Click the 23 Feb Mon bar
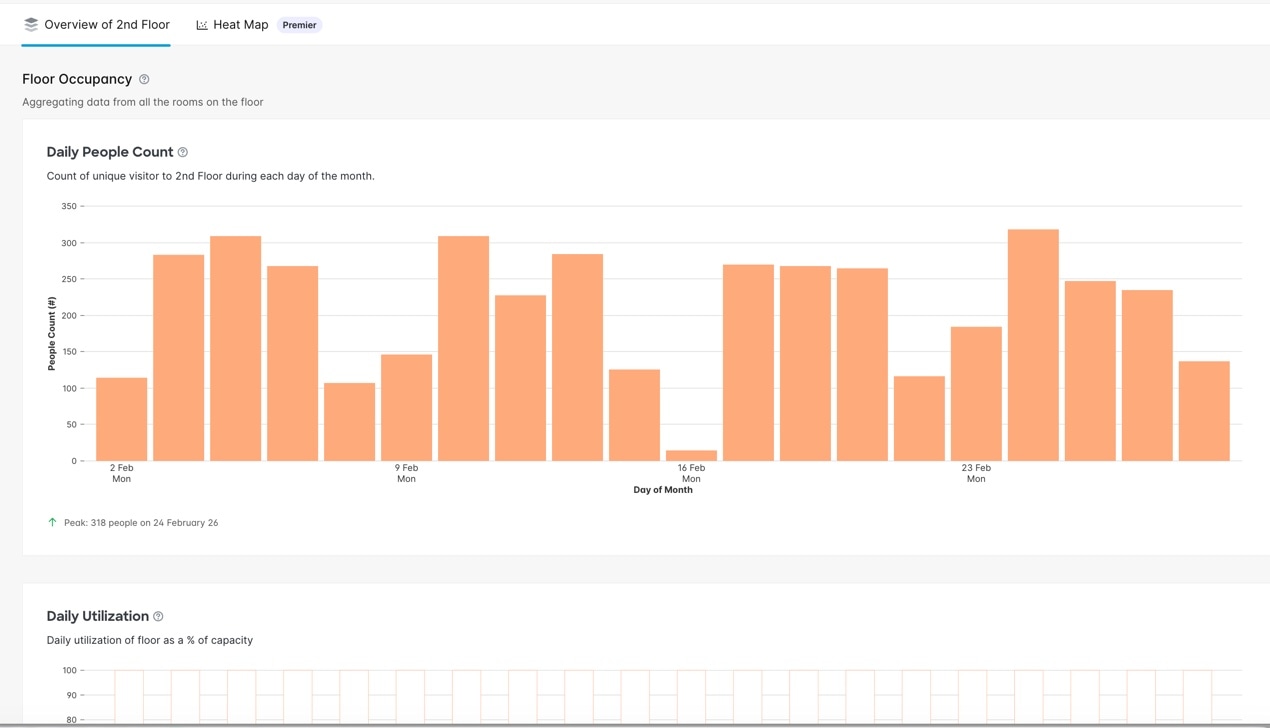1270x728 pixels. pyautogui.click(x=976, y=394)
